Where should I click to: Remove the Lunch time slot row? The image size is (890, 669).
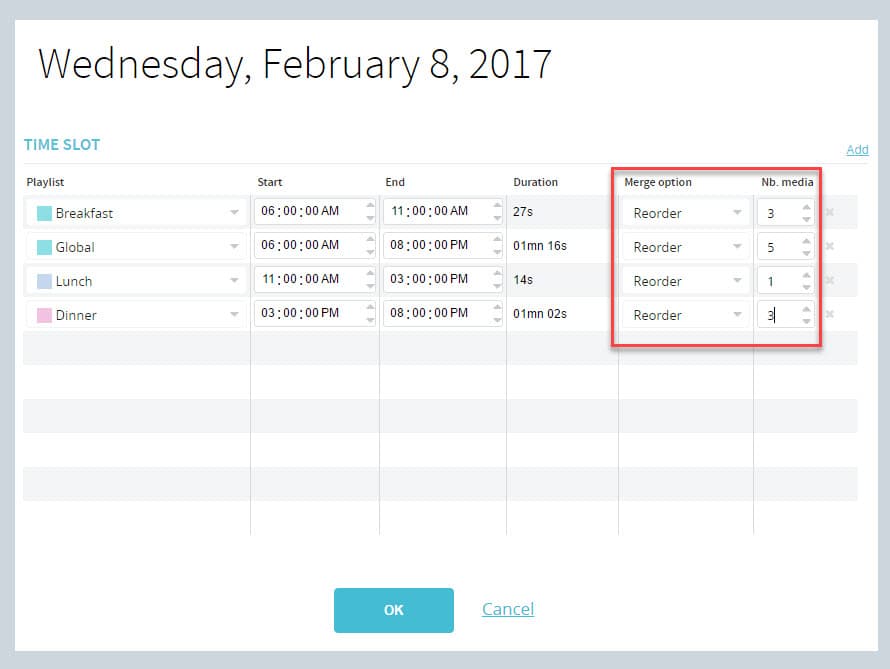click(x=829, y=280)
